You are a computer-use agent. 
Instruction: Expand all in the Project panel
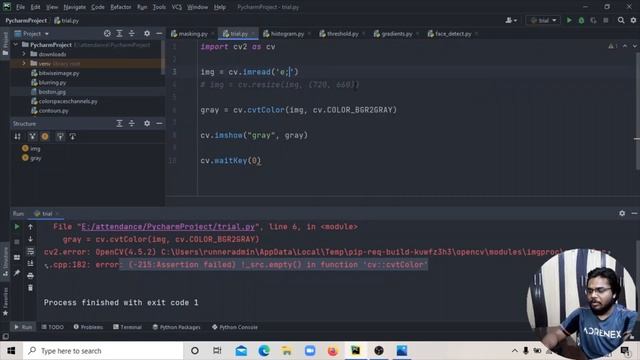click(x=119, y=33)
